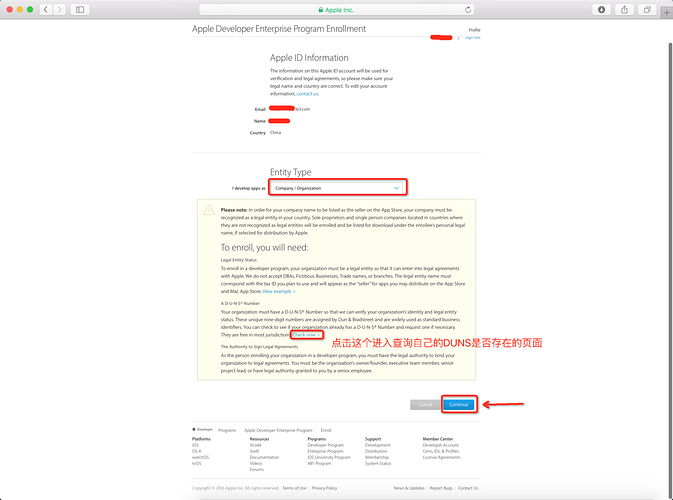Go back in Safari history
The width and height of the screenshot is (673, 500).
click(x=46, y=9)
